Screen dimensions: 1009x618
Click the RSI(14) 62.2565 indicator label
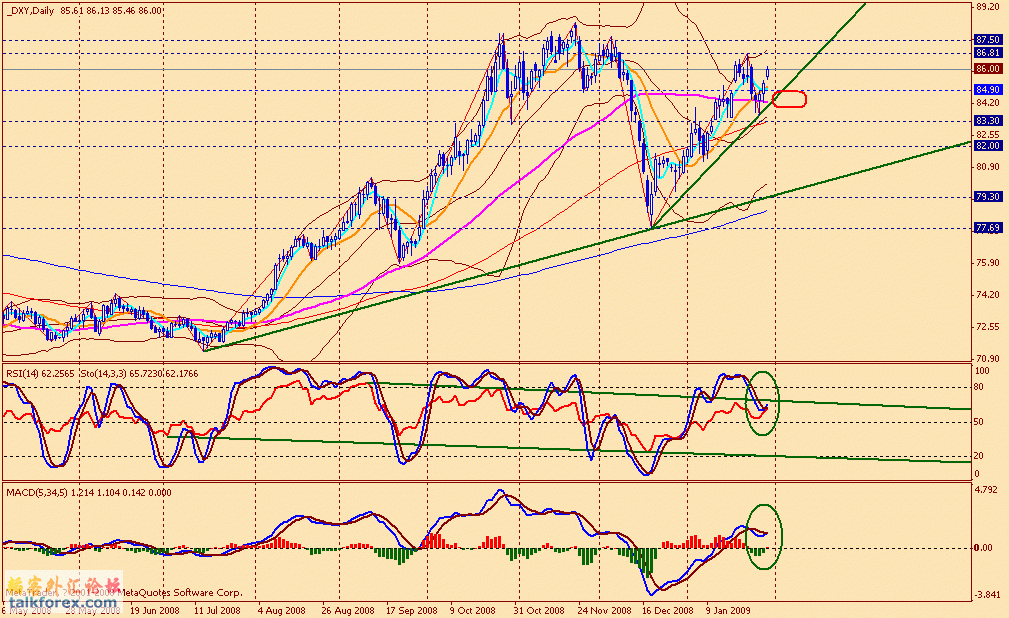point(41,374)
